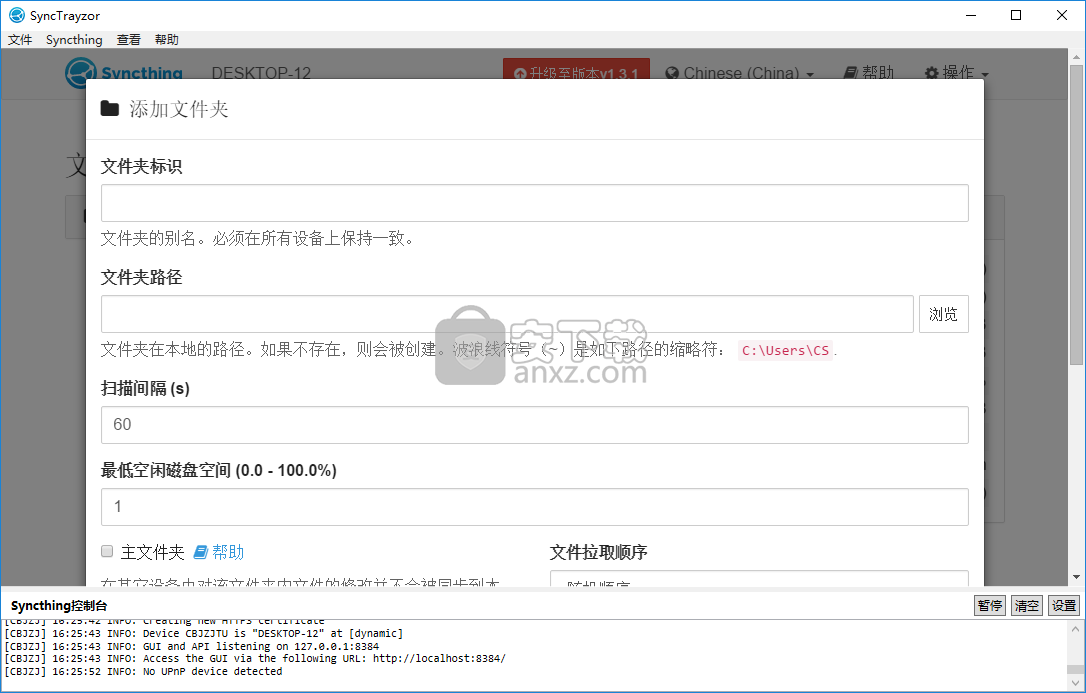Open the 文件拉取顺序 dropdown
Screen dimensions: 1086x693
(x=759, y=579)
